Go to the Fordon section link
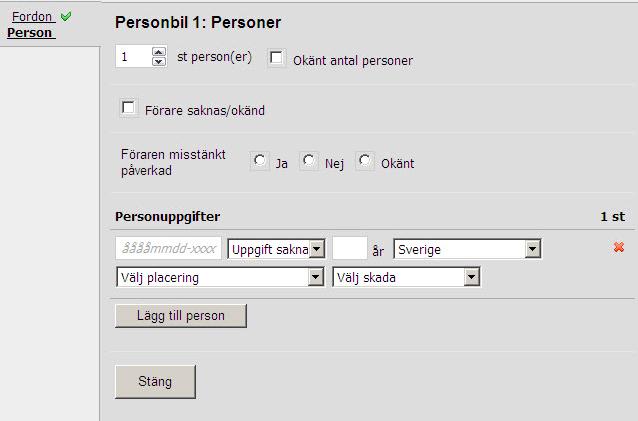 (x=32, y=17)
